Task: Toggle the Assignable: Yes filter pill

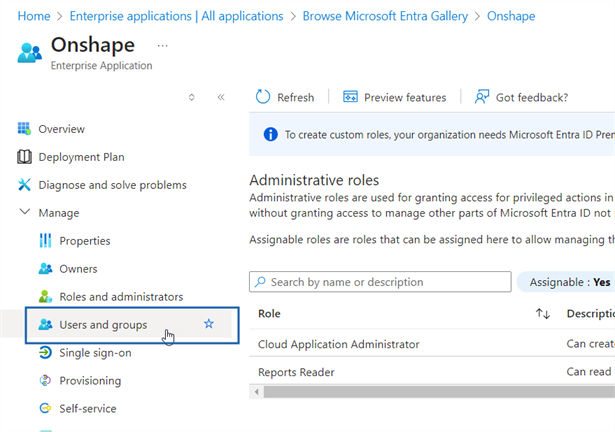Action: [x=565, y=282]
